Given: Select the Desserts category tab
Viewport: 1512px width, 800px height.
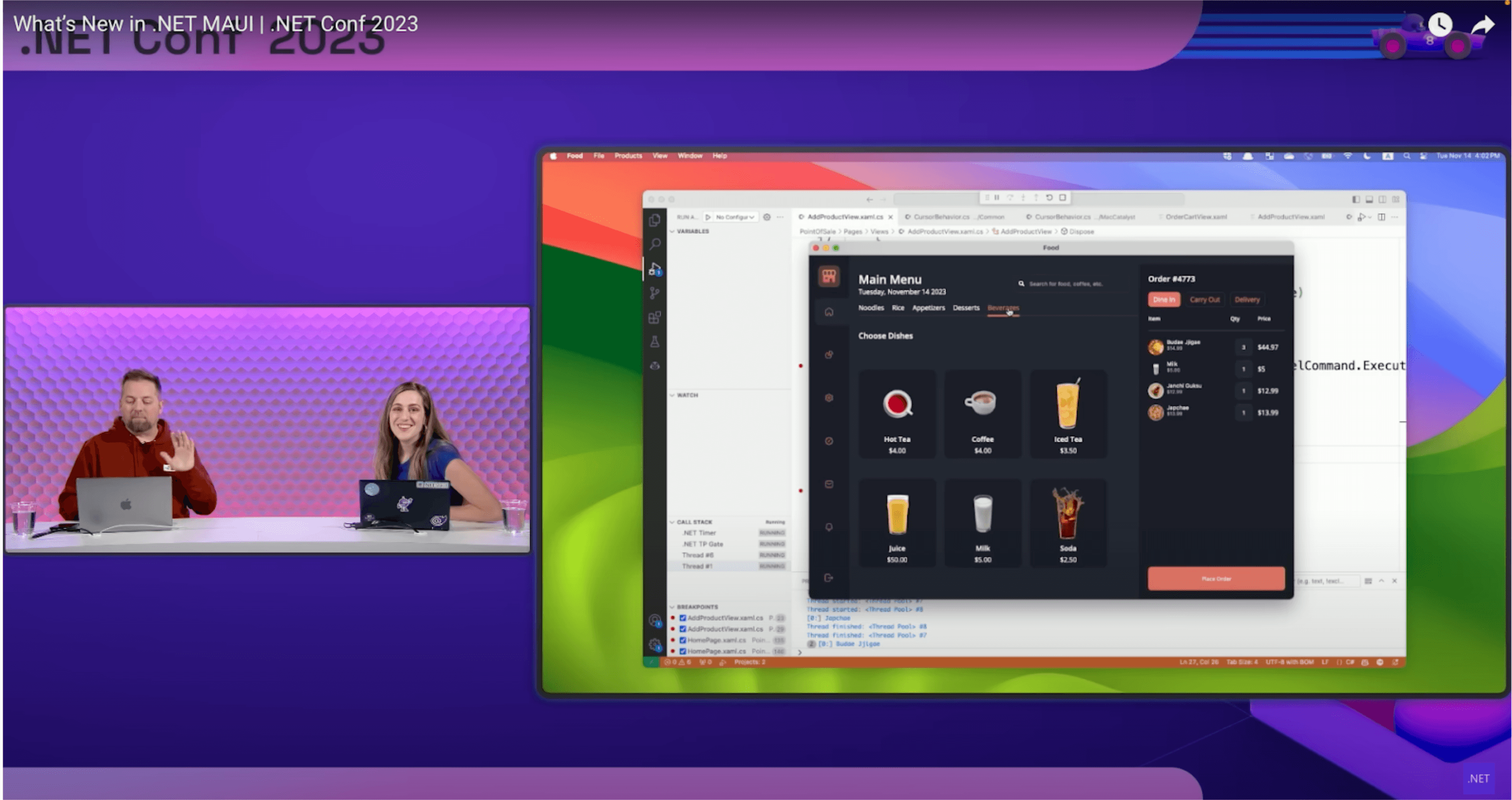Looking at the screenshot, I should [x=966, y=308].
